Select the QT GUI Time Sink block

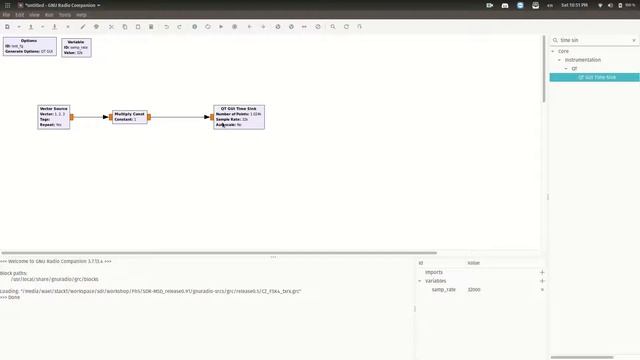click(x=239, y=117)
